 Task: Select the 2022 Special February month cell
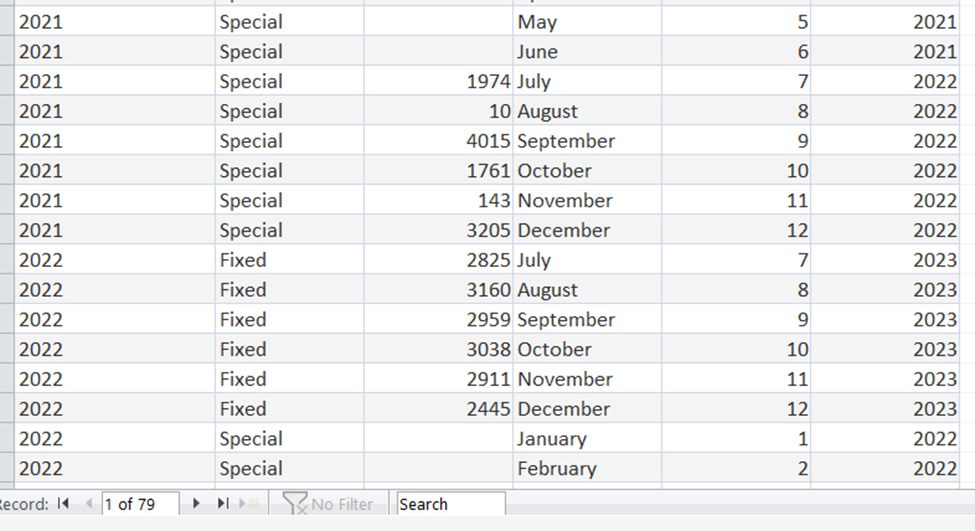coord(588,468)
